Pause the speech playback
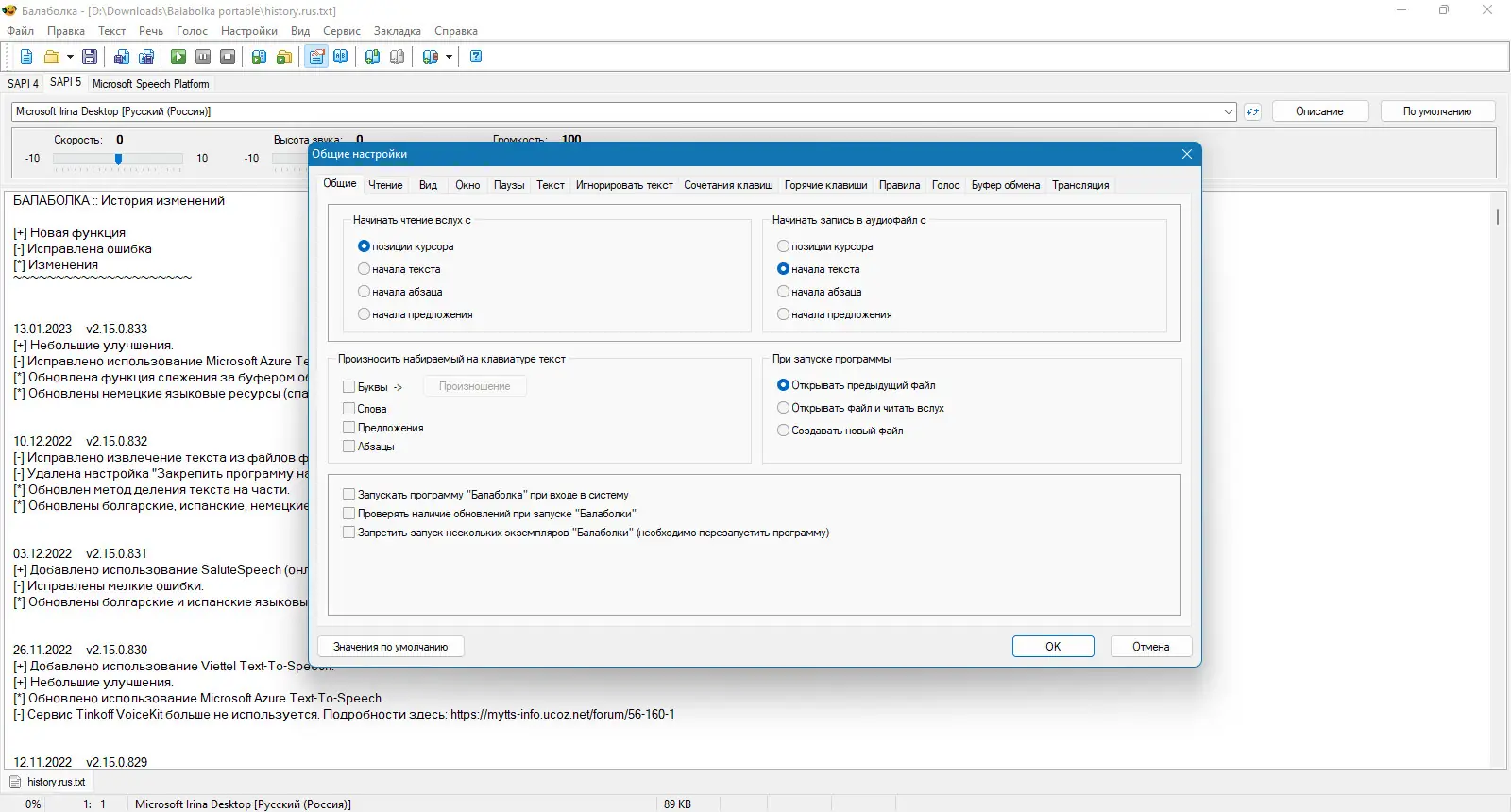The width and height of the screenshot is (1511, 812). [203, 57]
